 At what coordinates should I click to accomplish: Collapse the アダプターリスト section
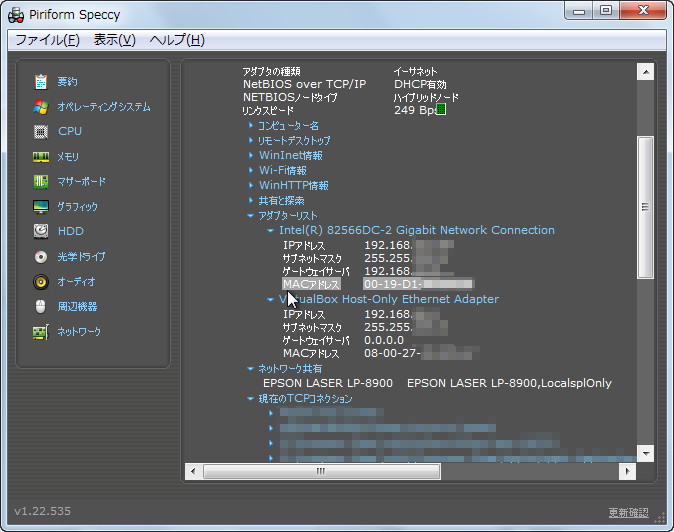pos(251,216)
